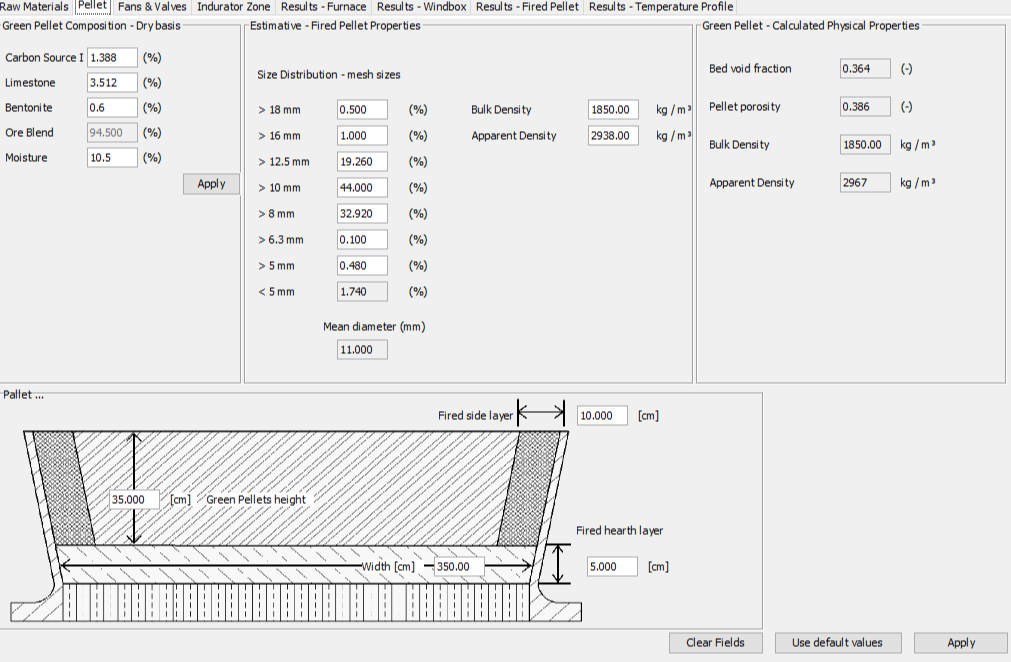Focus the Fired hearth layer field
The image size is (1011, 662).
pyautogui.click(x=612, y=567)
